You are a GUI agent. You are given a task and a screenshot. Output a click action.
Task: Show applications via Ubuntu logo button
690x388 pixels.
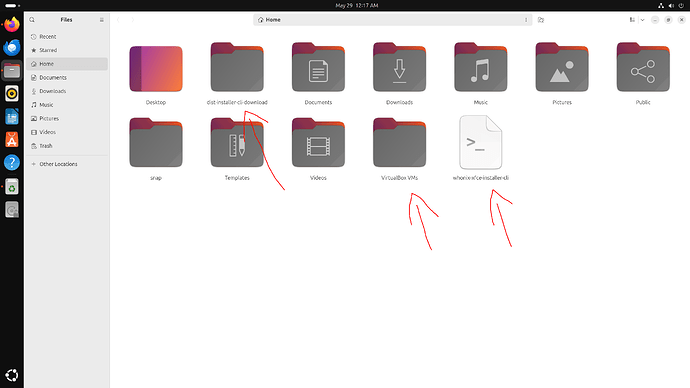coord(12,375)
